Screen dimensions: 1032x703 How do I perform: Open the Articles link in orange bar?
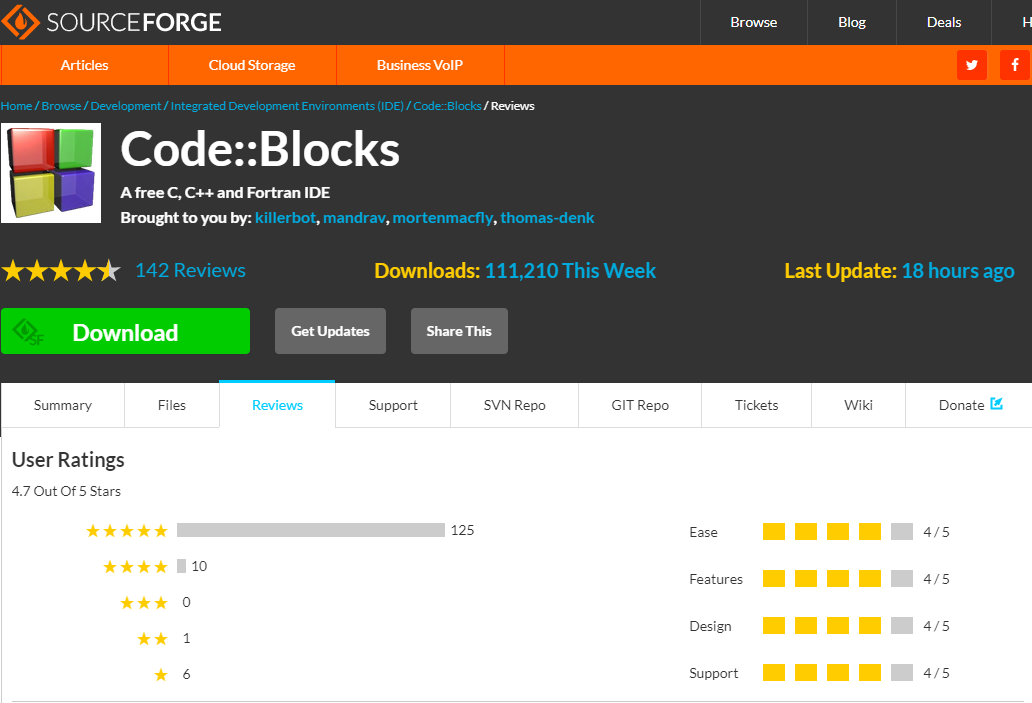[x=84, y=65]
